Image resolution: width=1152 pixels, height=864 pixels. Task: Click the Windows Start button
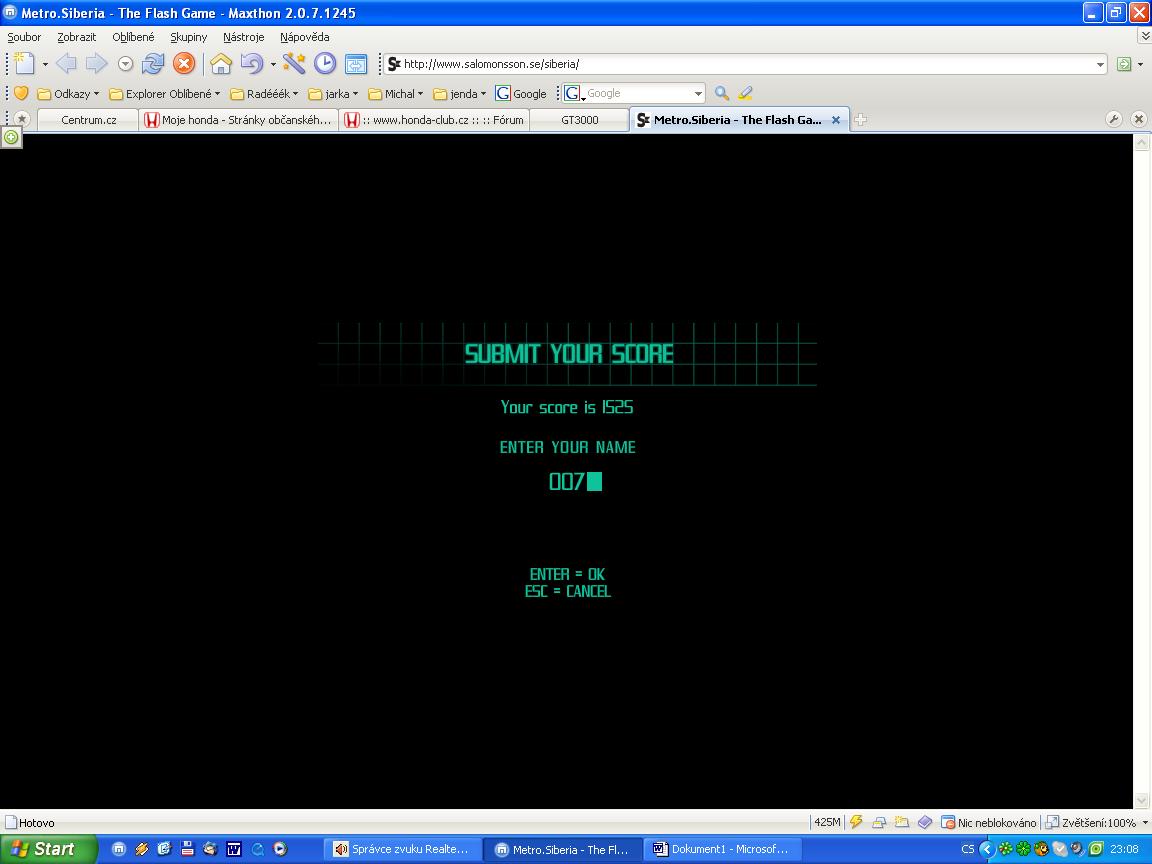45,849
